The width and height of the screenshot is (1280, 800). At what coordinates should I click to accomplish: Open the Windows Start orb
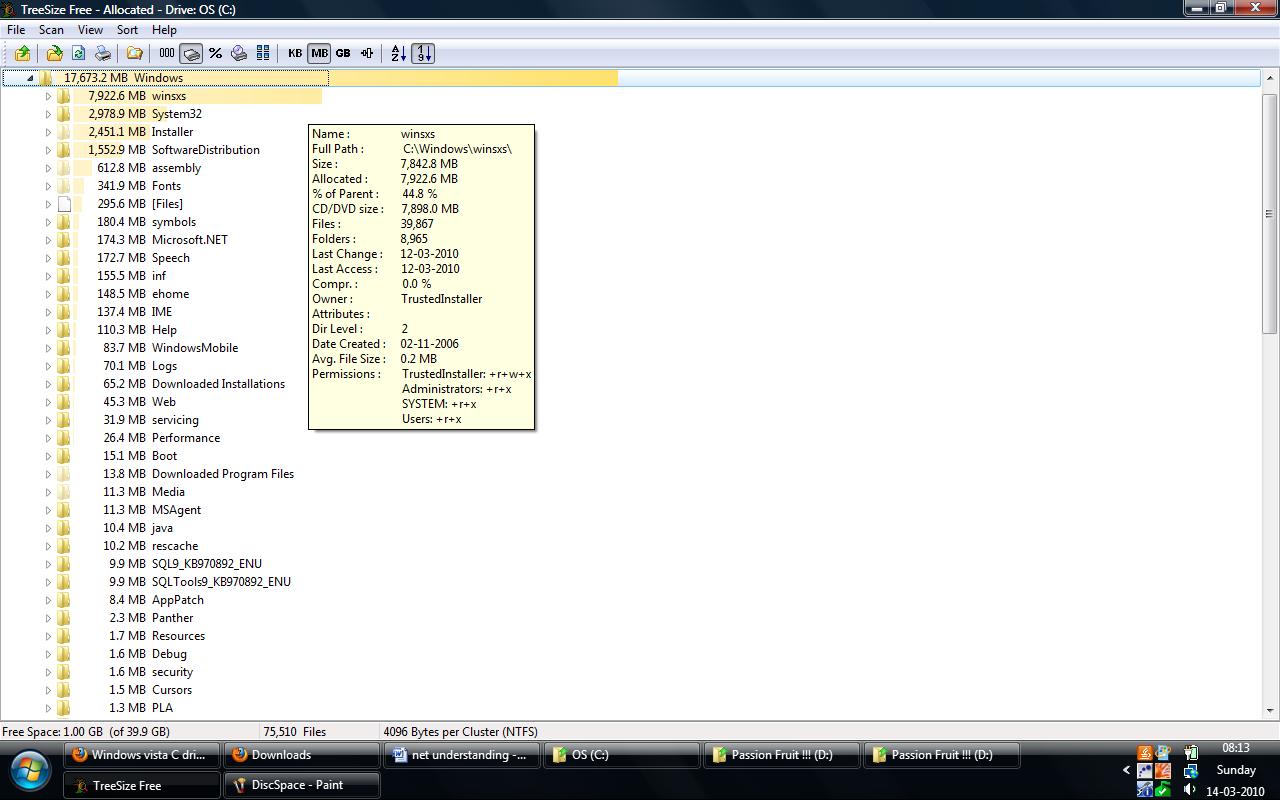point(31,770)
